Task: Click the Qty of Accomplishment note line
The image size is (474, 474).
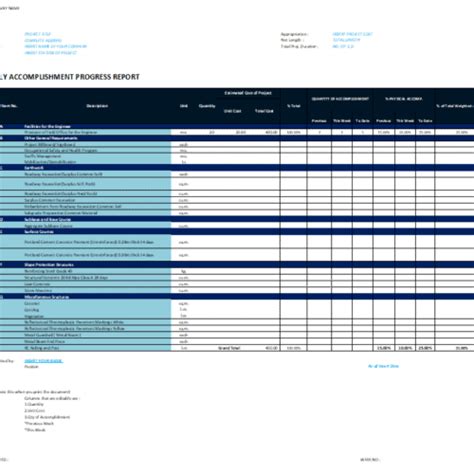Action: [x=47, y=417]
